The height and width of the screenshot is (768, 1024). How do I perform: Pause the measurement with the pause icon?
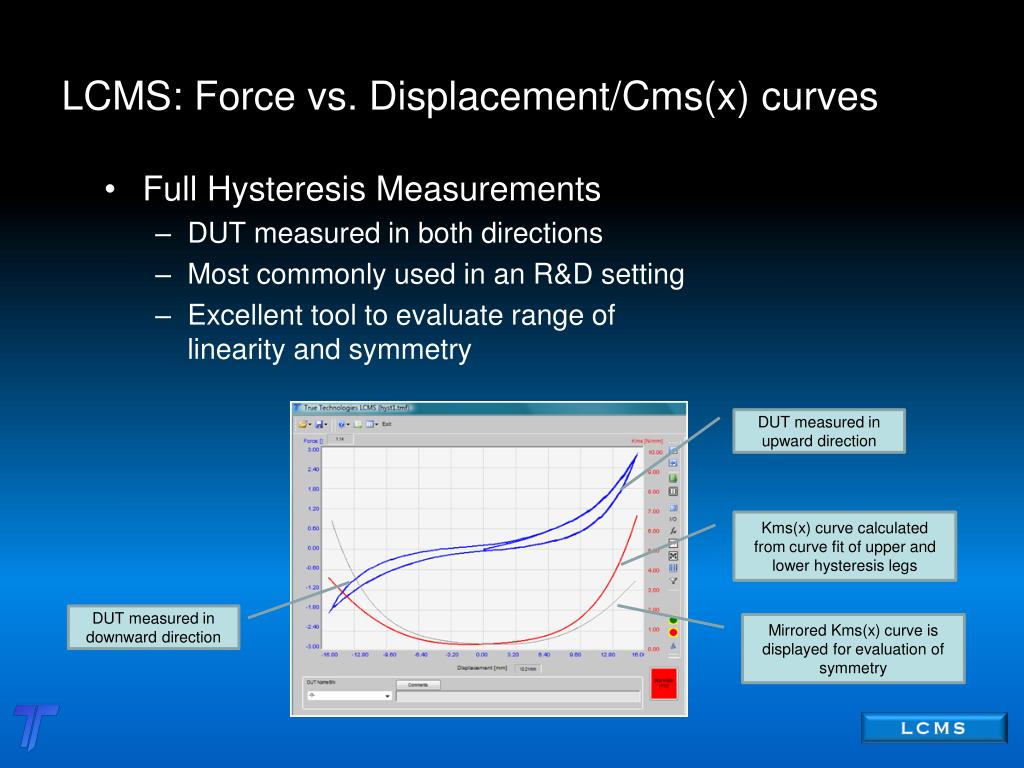tap(673, 491)
